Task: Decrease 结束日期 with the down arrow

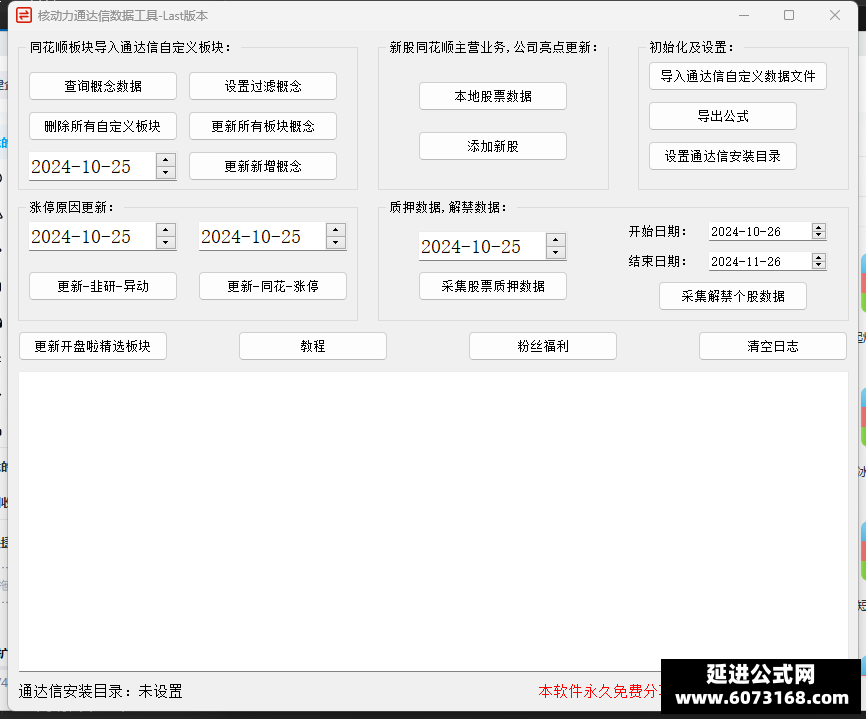Action: click(x=819, y=265)
